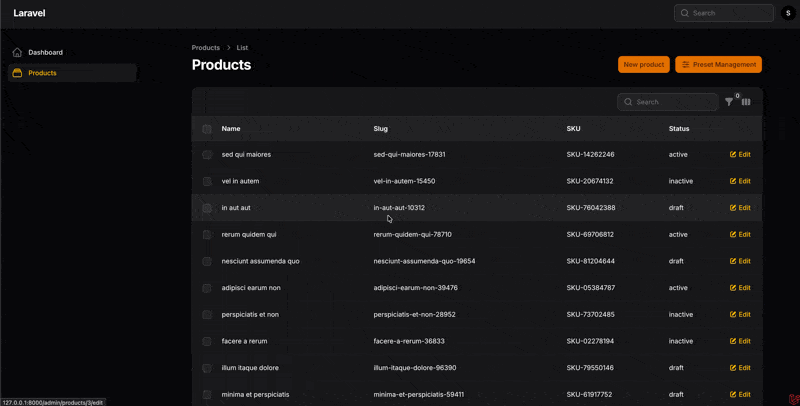This screenshot has height=406, width=800.
Task: Click the SKU column header
Action: [573, 129]
